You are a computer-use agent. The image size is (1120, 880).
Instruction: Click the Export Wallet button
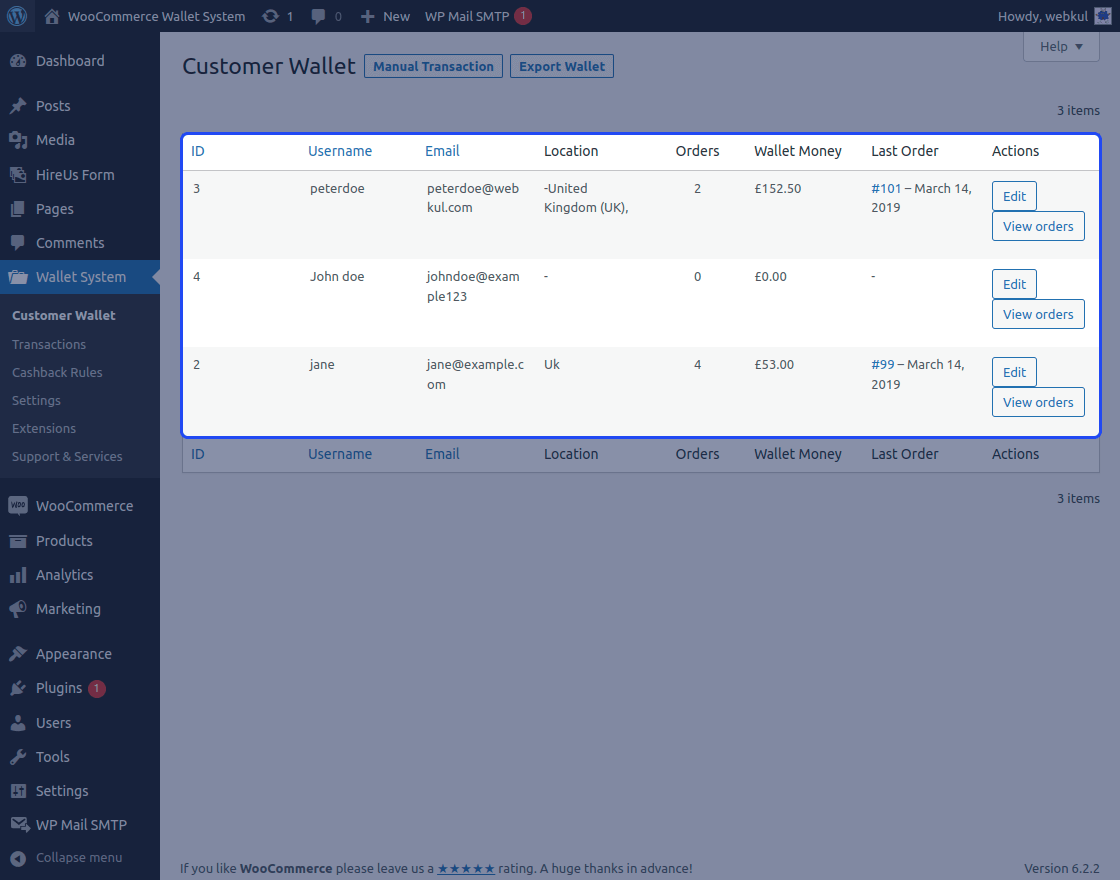tap(561, 66)
